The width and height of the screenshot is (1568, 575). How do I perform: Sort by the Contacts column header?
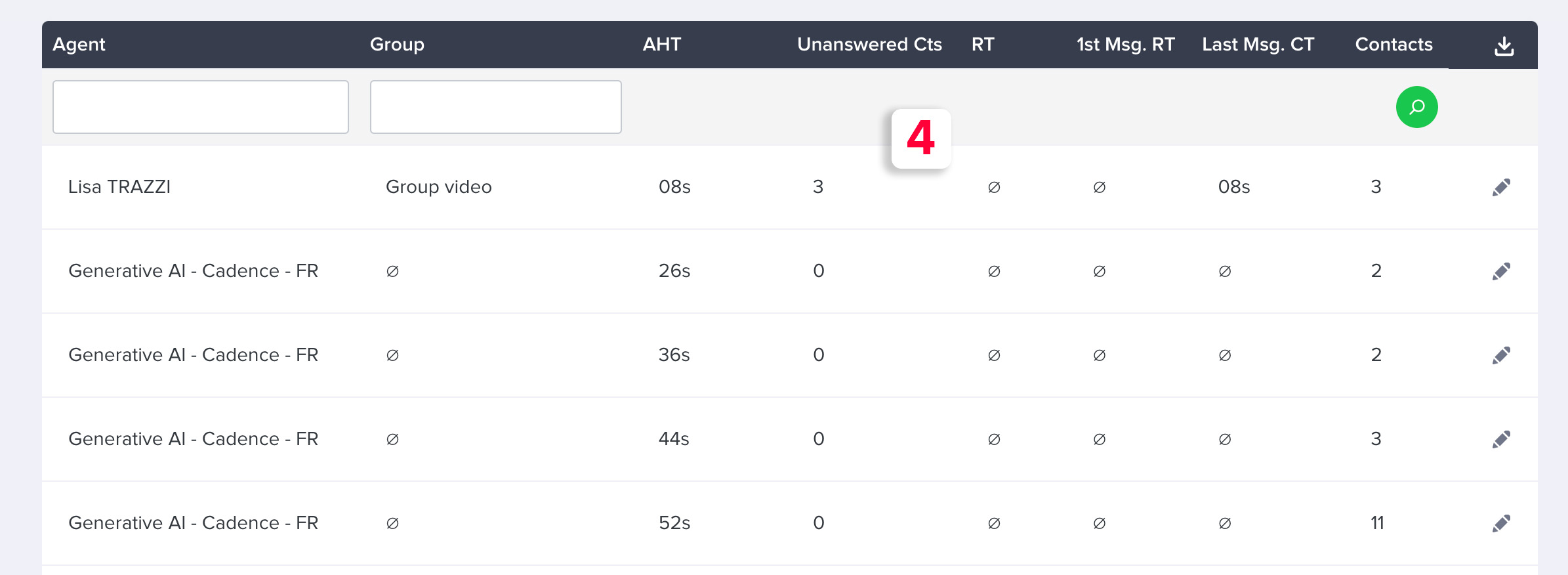point(1393,44)
